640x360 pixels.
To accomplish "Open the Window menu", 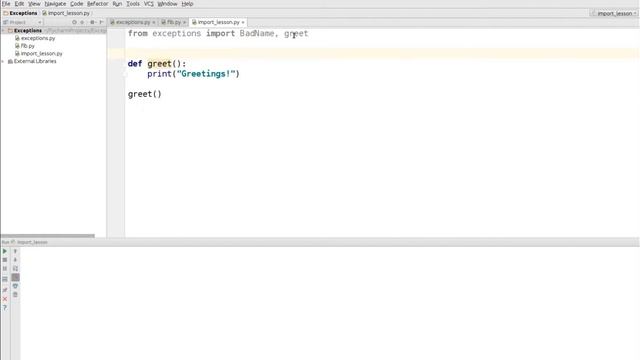I will pos(167,4).
